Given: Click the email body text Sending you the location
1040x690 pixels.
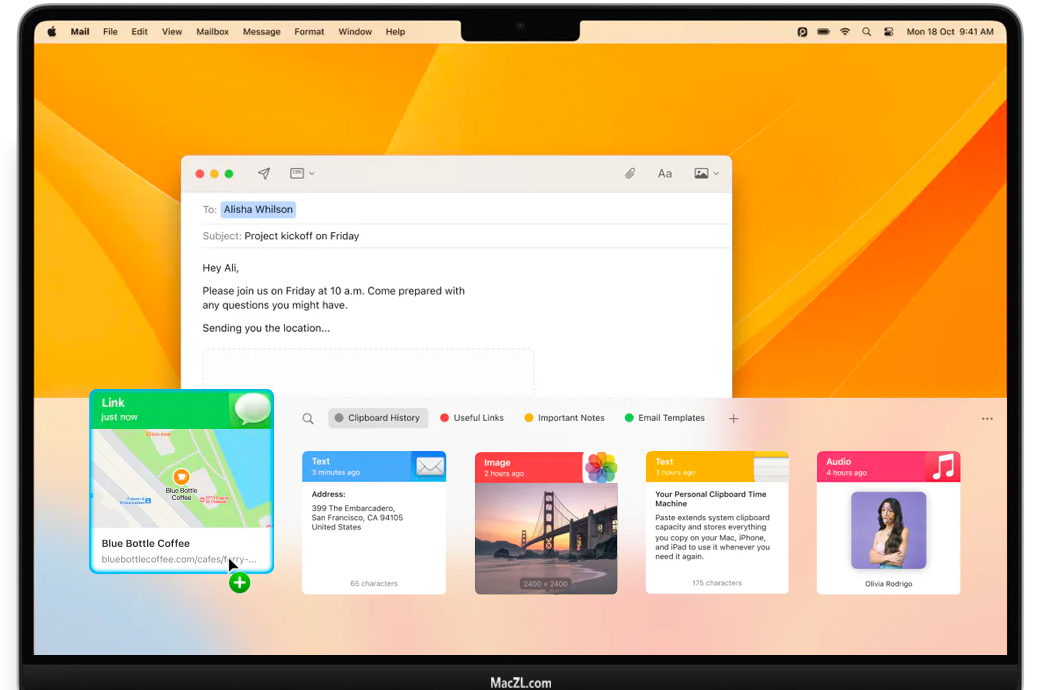Looking at the screenshot, I should [266, 328].
